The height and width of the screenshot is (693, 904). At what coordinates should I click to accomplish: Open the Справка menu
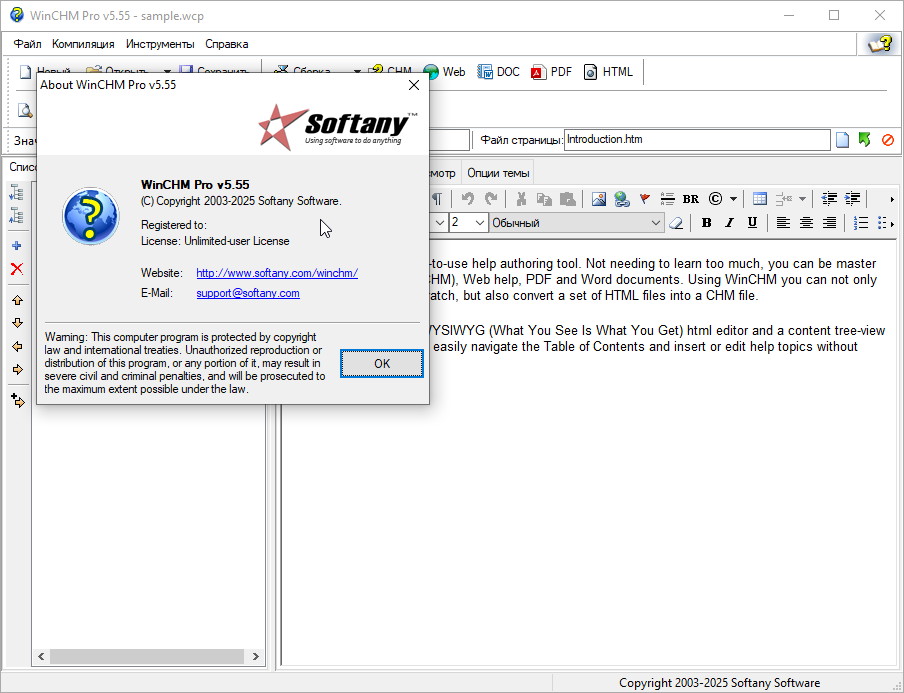(227, 44)
